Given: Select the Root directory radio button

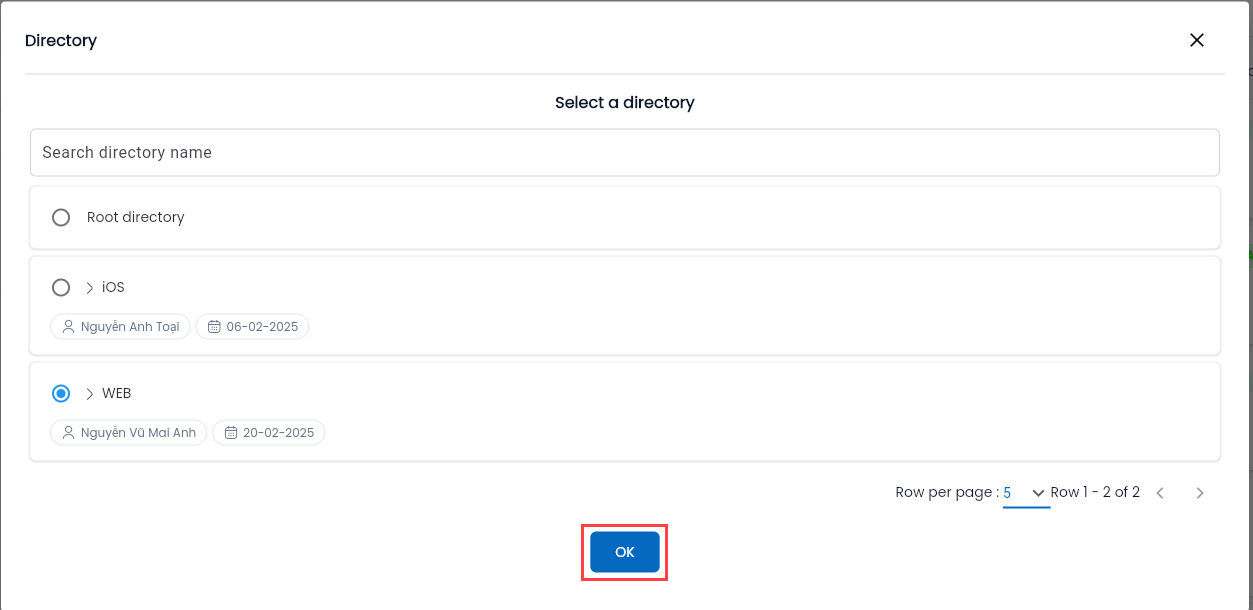Looking at the screenshot, I should [61, 217].
